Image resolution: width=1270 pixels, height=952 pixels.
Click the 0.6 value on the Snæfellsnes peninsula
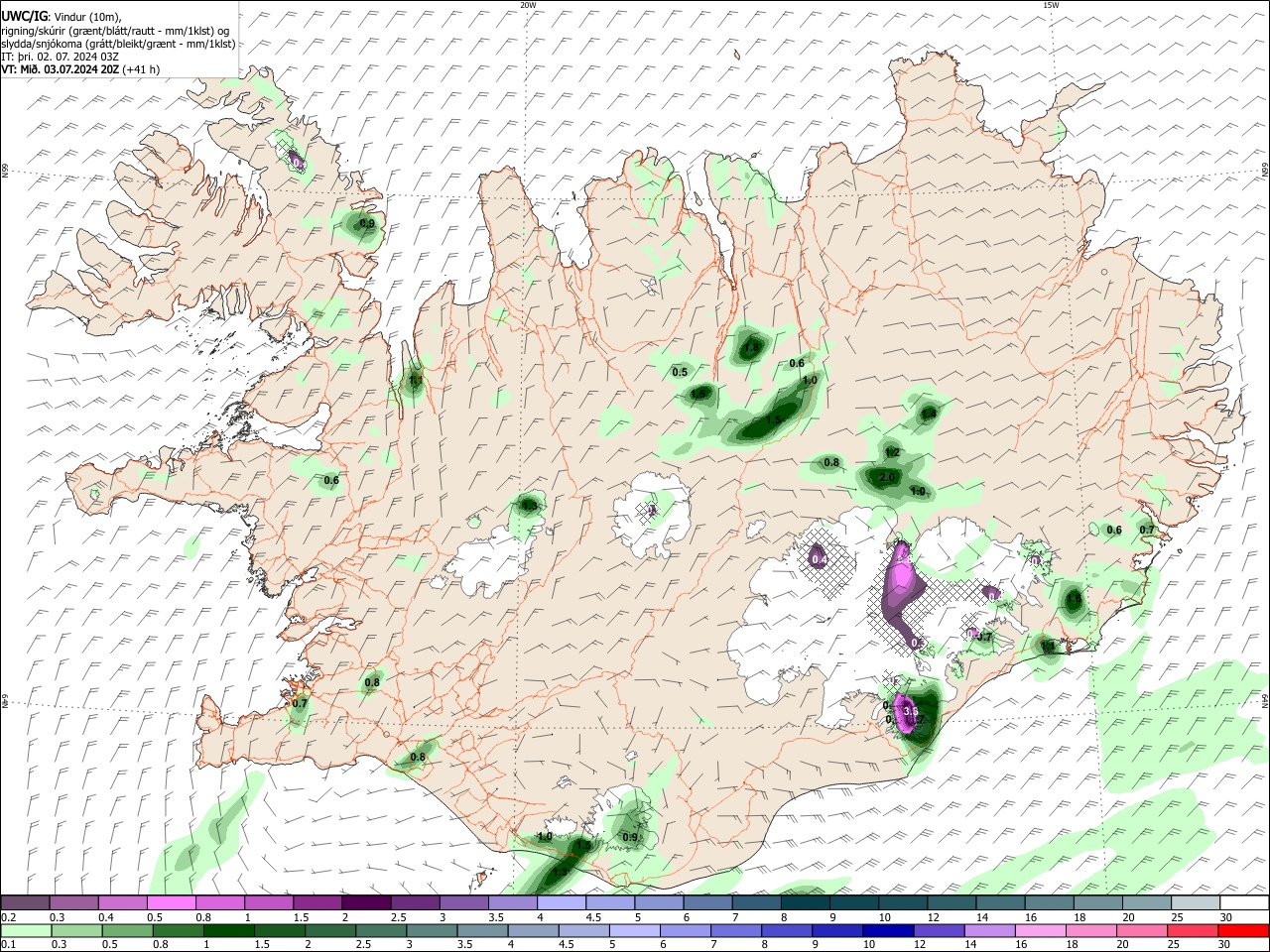(x=331, y=481)
